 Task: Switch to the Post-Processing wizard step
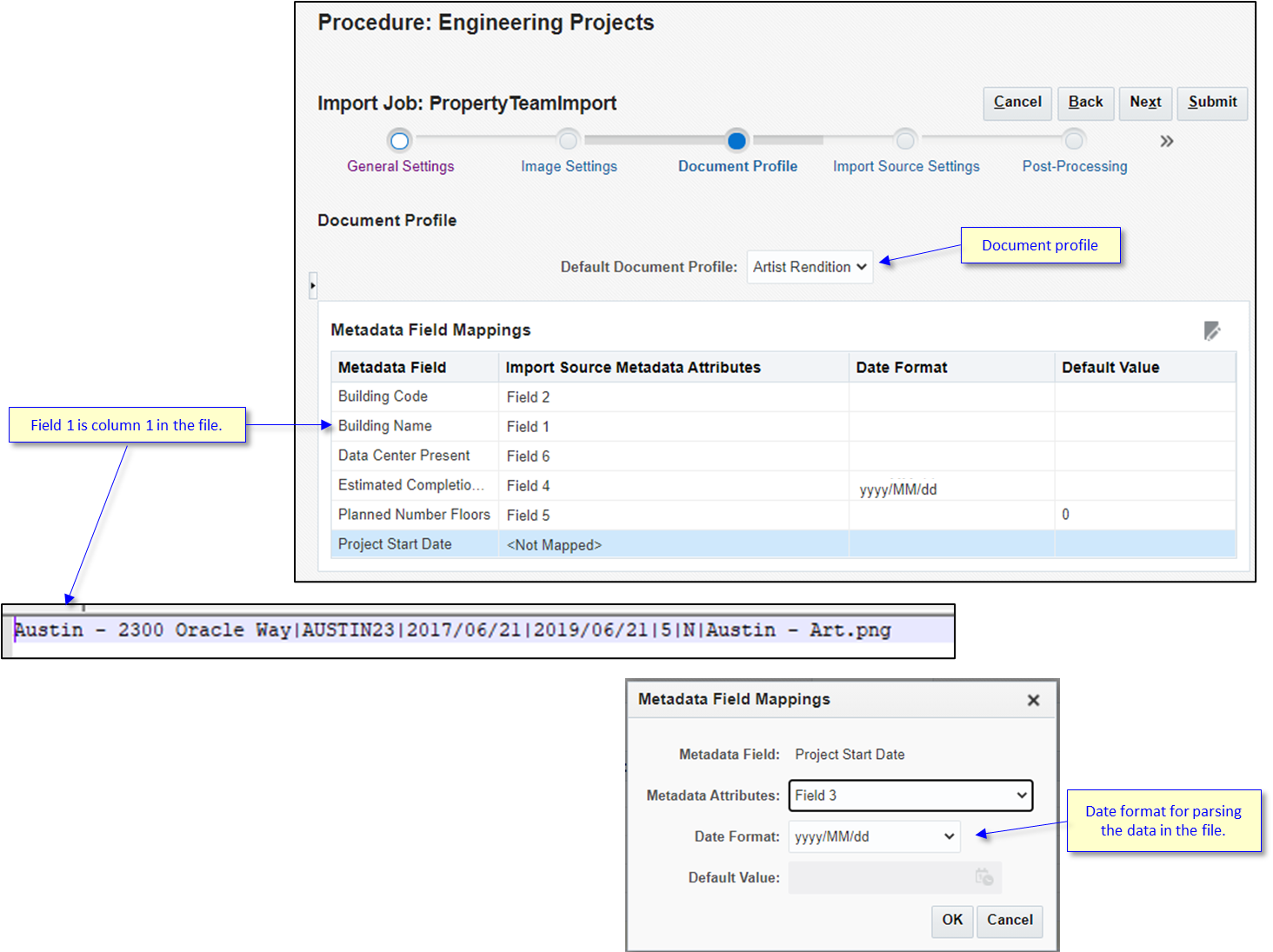tap(1074, 166)
